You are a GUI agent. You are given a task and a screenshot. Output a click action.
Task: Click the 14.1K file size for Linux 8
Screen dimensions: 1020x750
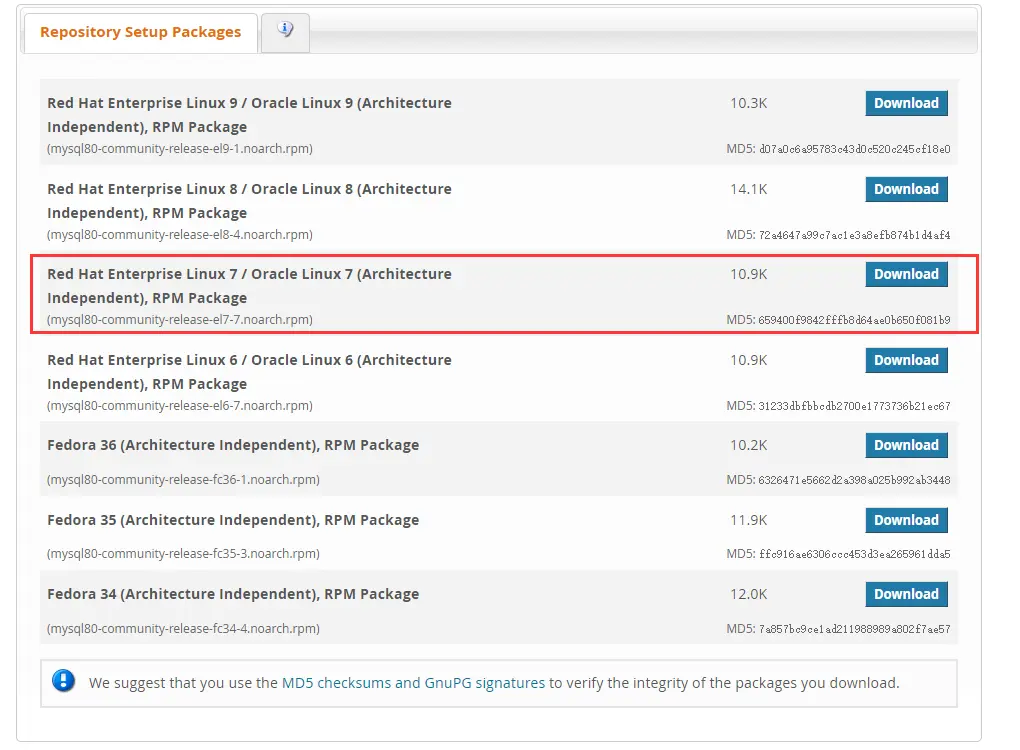point(748,189)
